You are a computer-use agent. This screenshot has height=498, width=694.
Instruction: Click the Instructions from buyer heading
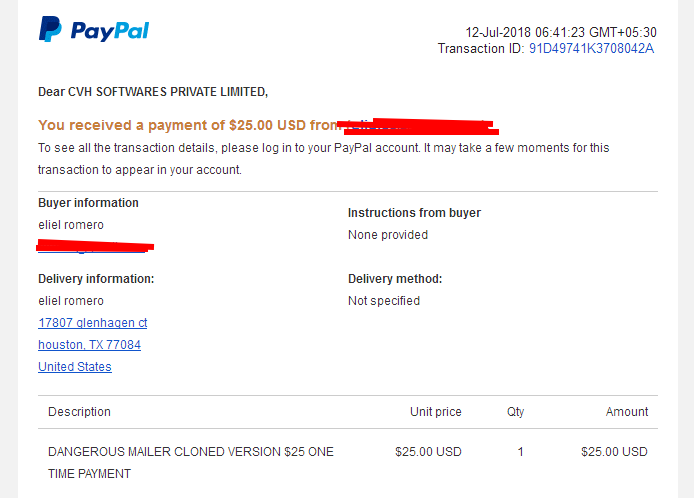(414, 213)
